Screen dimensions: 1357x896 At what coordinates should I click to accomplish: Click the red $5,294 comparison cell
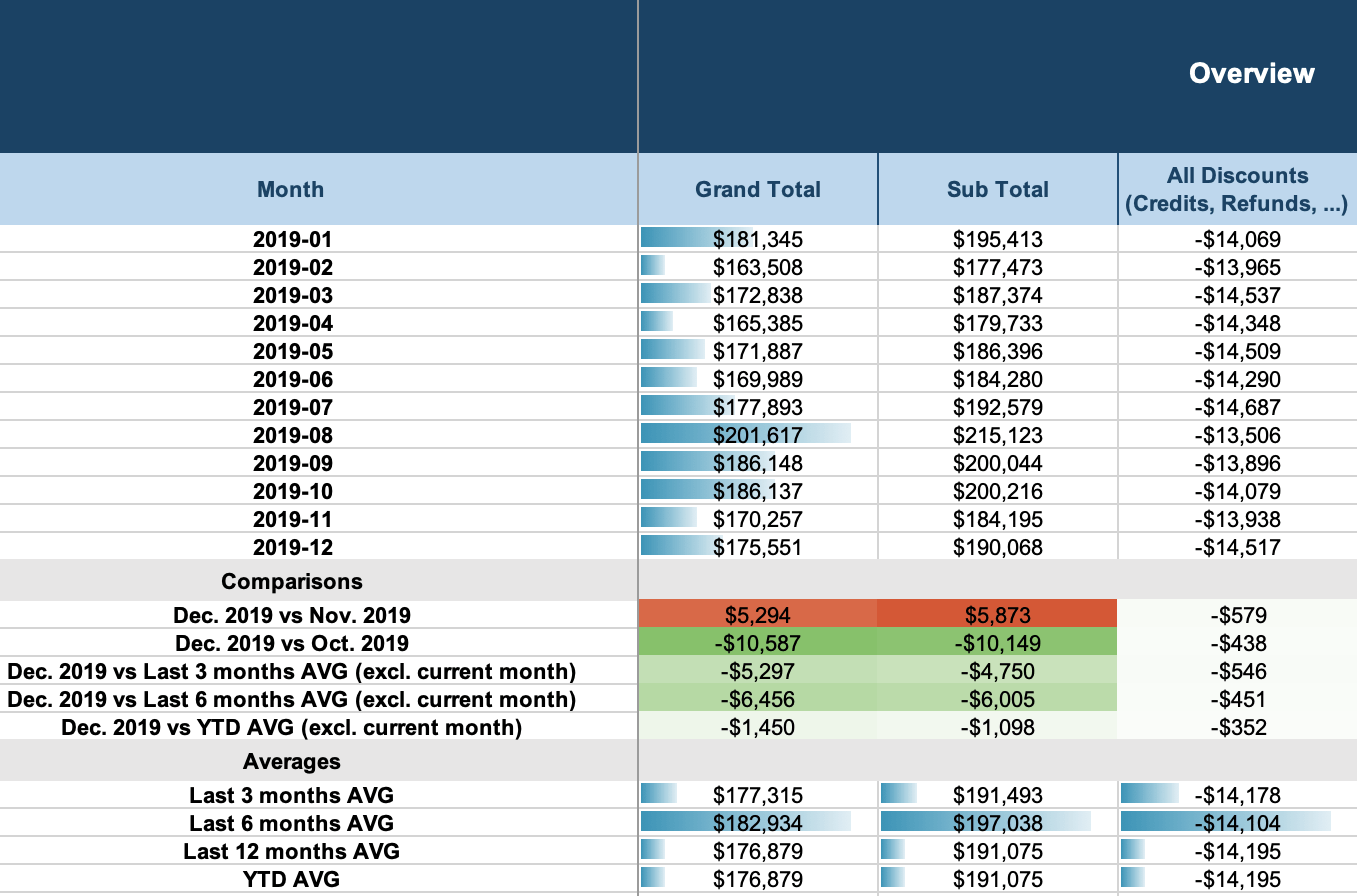758,615
